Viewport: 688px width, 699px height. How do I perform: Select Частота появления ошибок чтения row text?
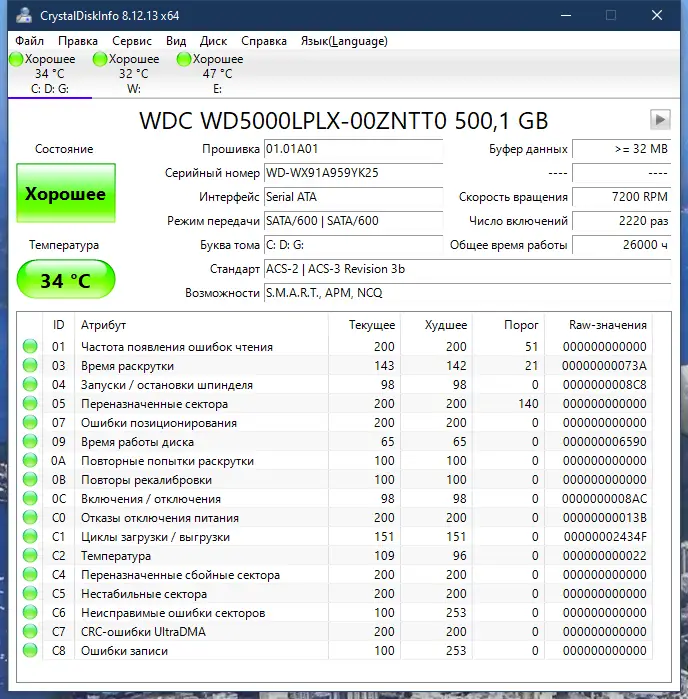coord(177,347)
